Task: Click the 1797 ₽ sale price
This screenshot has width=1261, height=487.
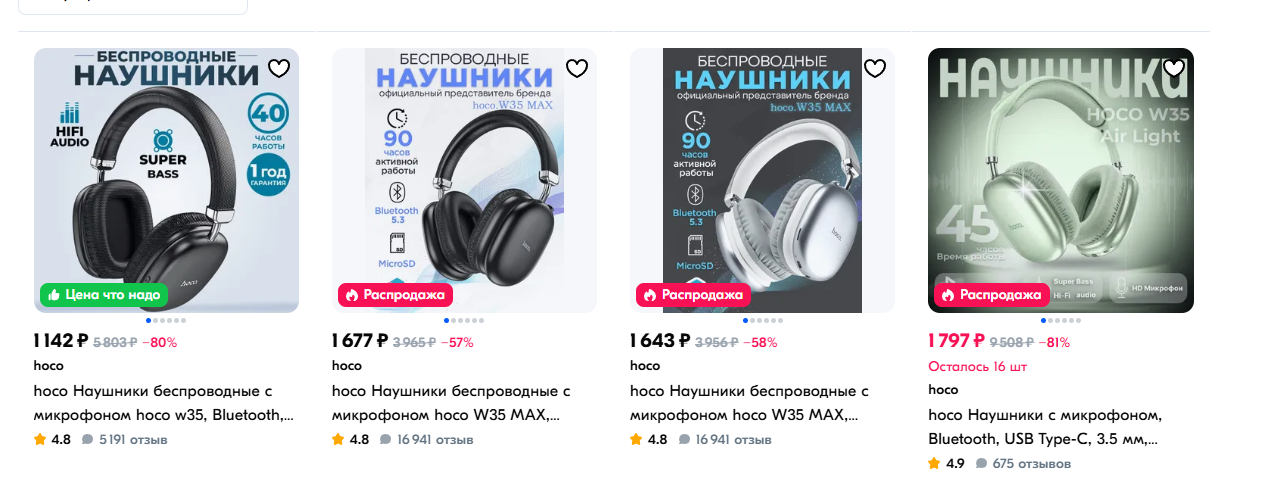Action: pos(956,341)
